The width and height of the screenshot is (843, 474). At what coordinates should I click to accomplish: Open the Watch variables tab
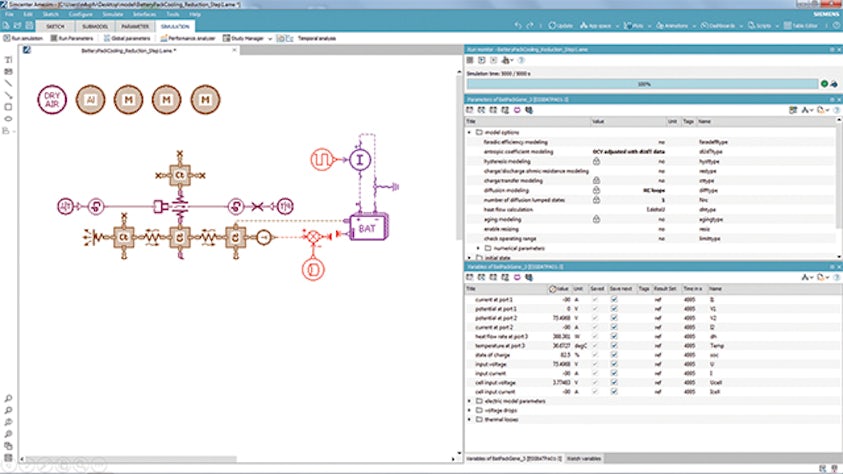pyautogui.click(x=584, y=458)
